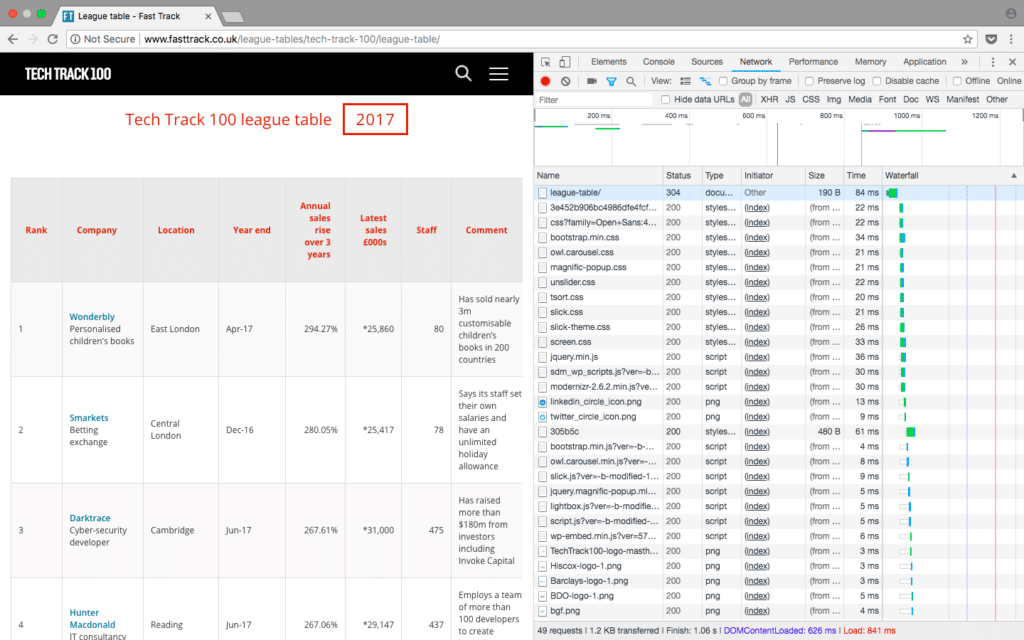
Task: Enable Group by frame checkbox
Action: tap(723, 81)
